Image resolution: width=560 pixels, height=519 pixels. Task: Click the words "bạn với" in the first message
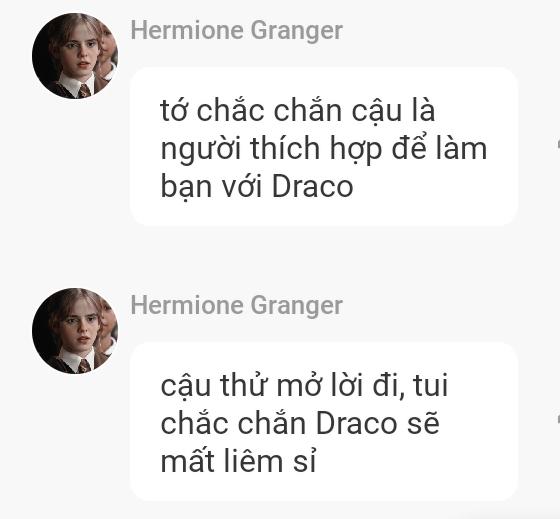211,187
